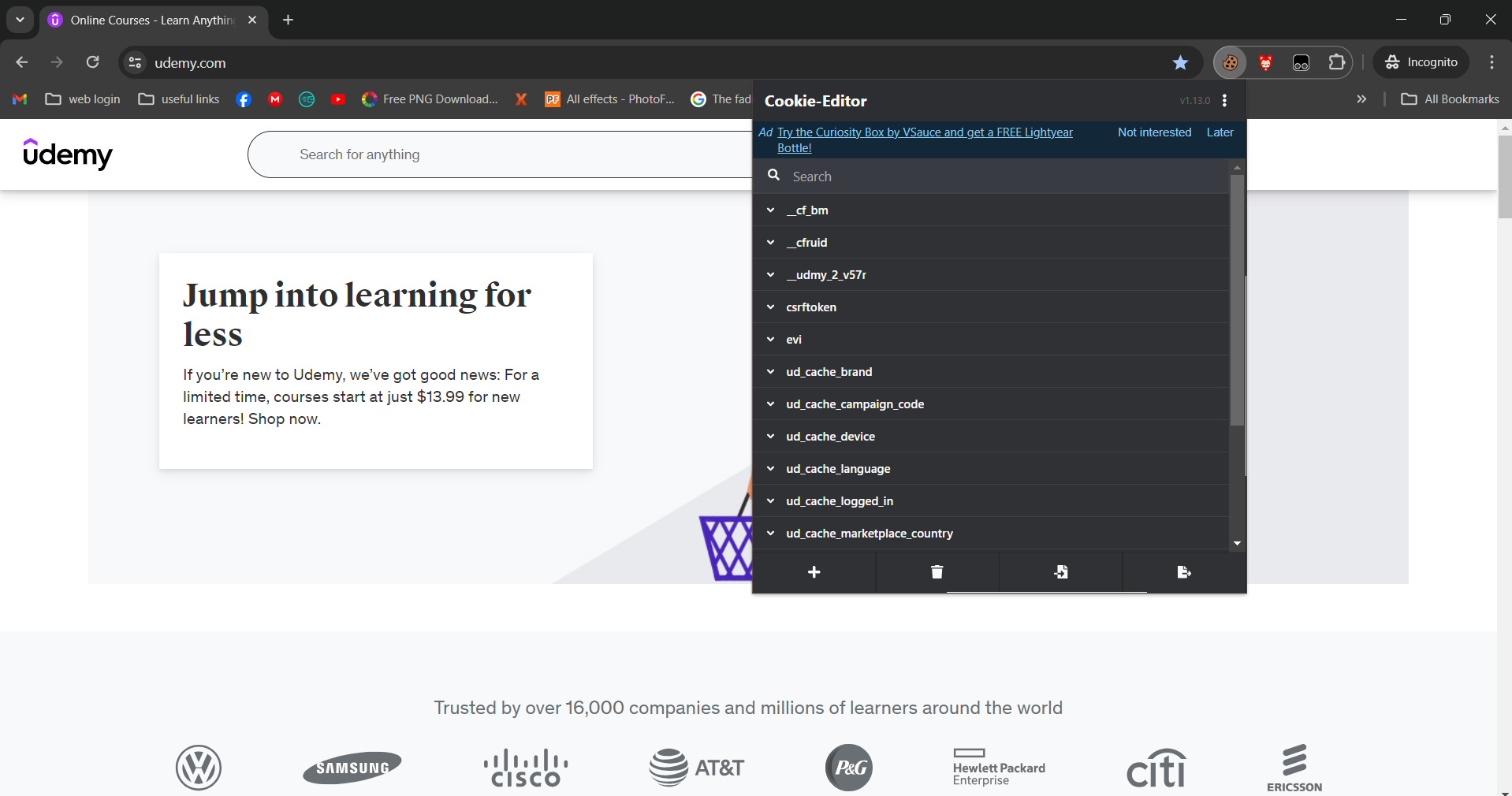Click the Incognito indicator button
Image resolution: width=1512 pixels, height=796 pixels.
[1421, 62]
